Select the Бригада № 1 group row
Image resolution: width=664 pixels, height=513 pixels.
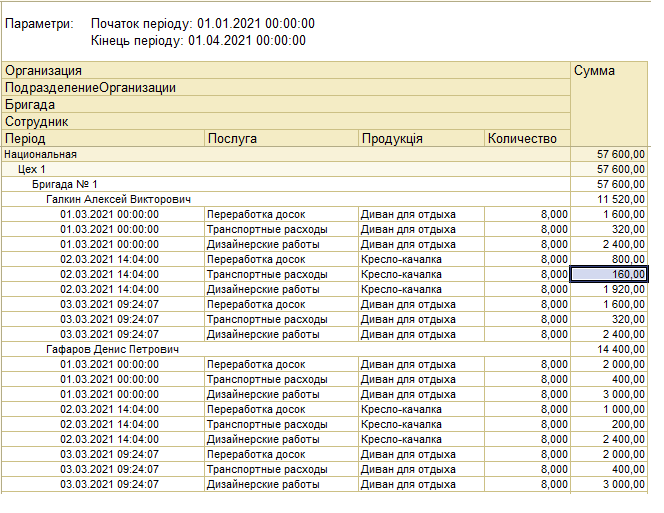286,184
